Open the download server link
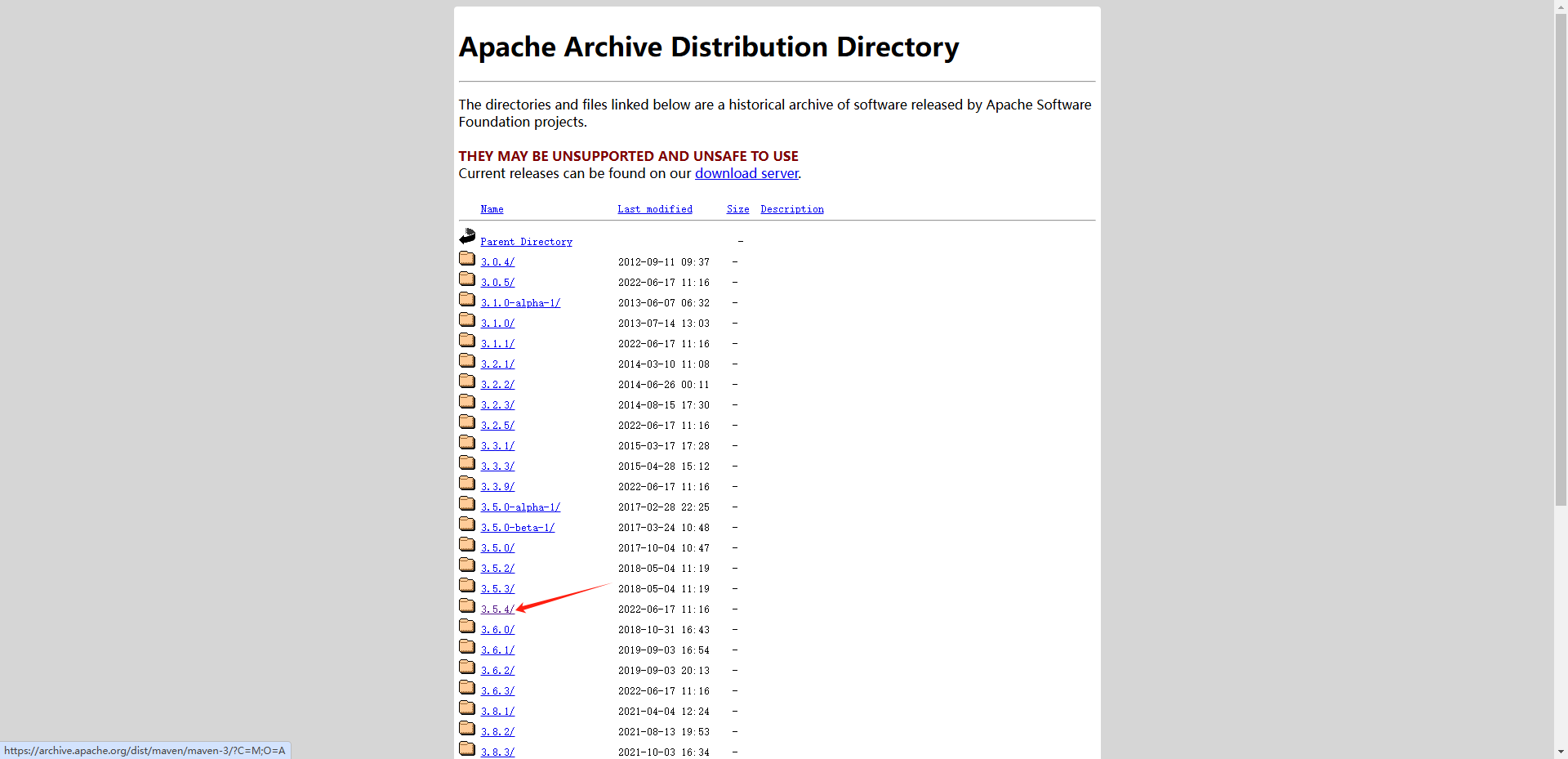 point(746,173)
